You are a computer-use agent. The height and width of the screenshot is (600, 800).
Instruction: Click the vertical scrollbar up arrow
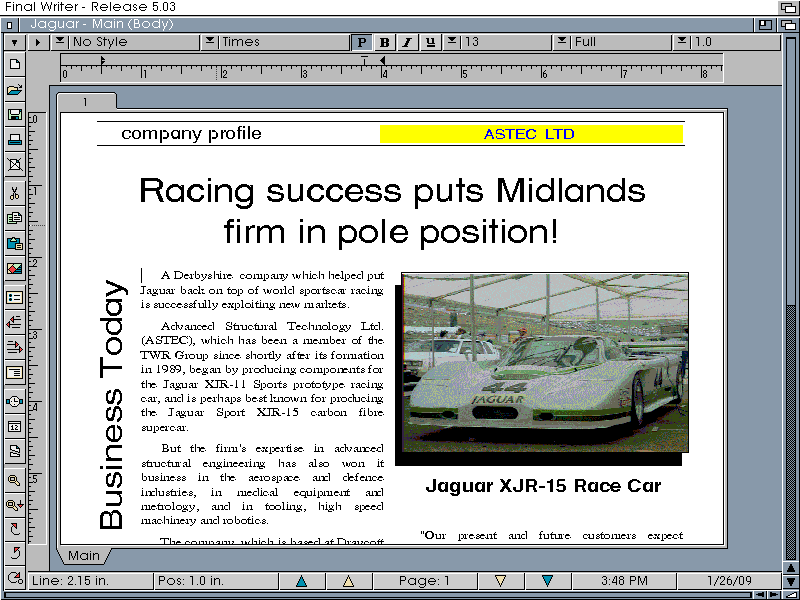791,568
